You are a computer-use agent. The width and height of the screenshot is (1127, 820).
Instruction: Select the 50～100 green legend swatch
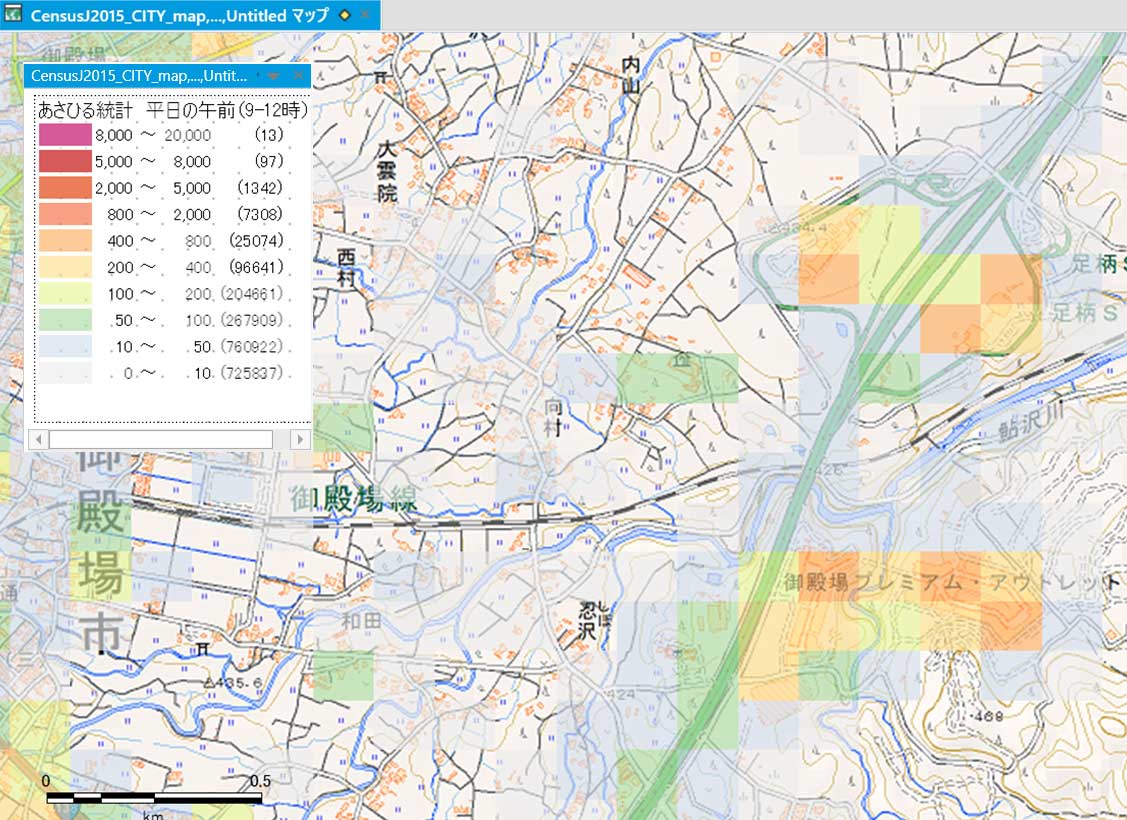[64, 321]
